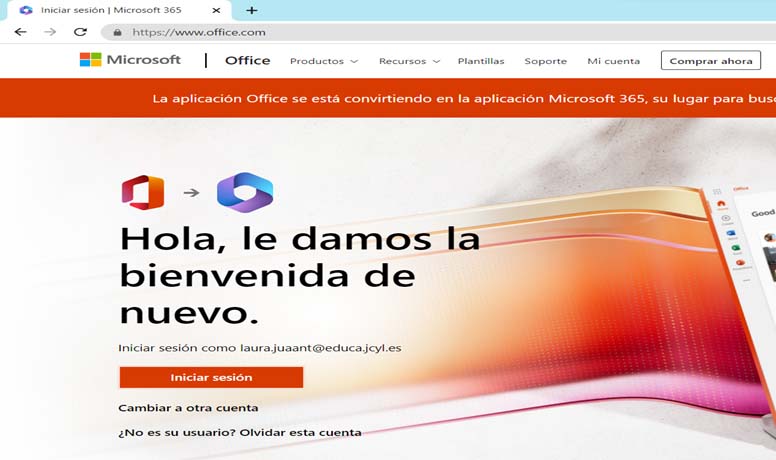Reload the page with the refresh icon
776x460 pixels.
(x=80, y=32)
